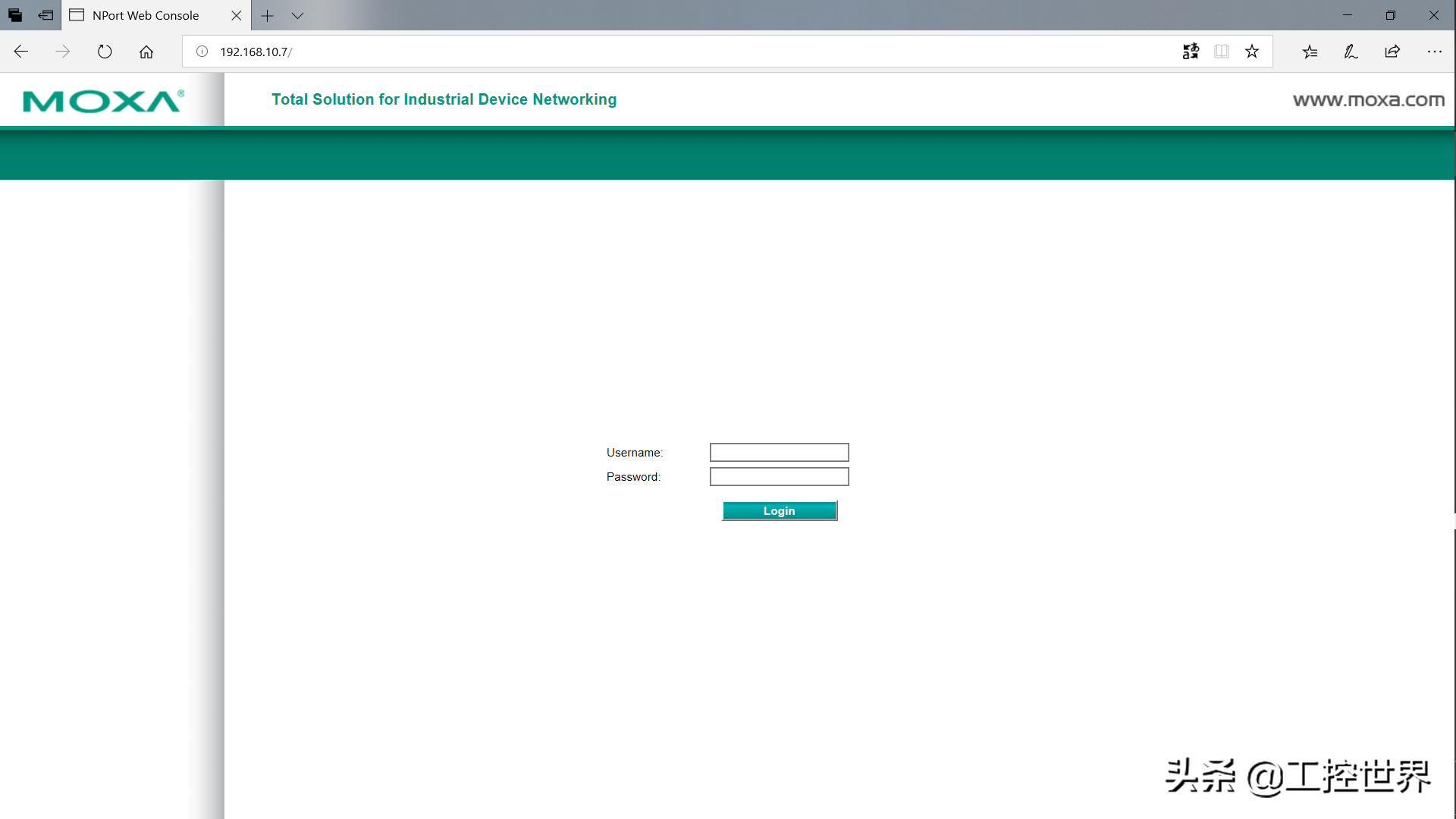Click the Username input field
This screenshot has width=1456, height=819.
779,453
